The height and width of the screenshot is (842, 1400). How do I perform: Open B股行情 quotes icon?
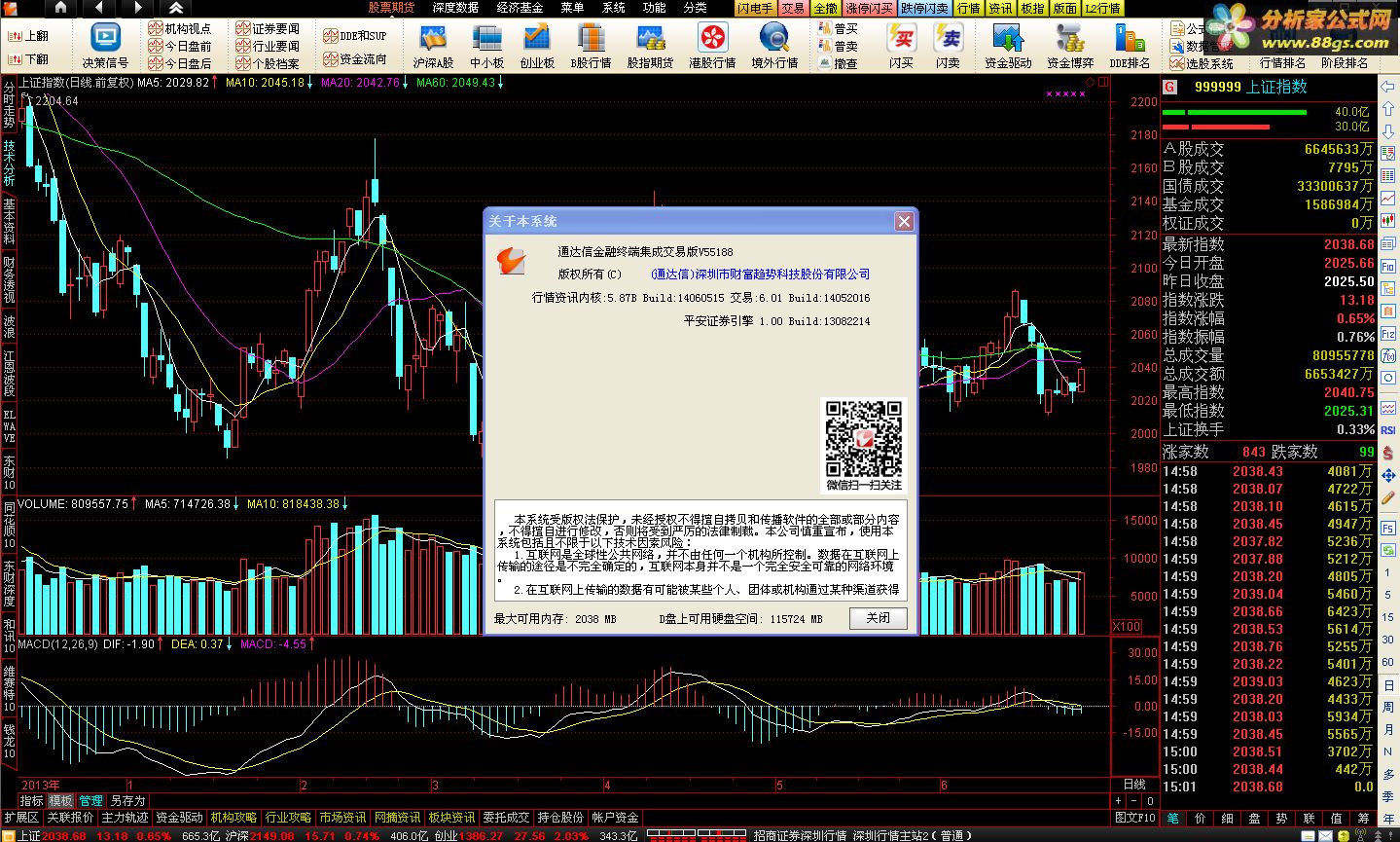pos(591,38)
